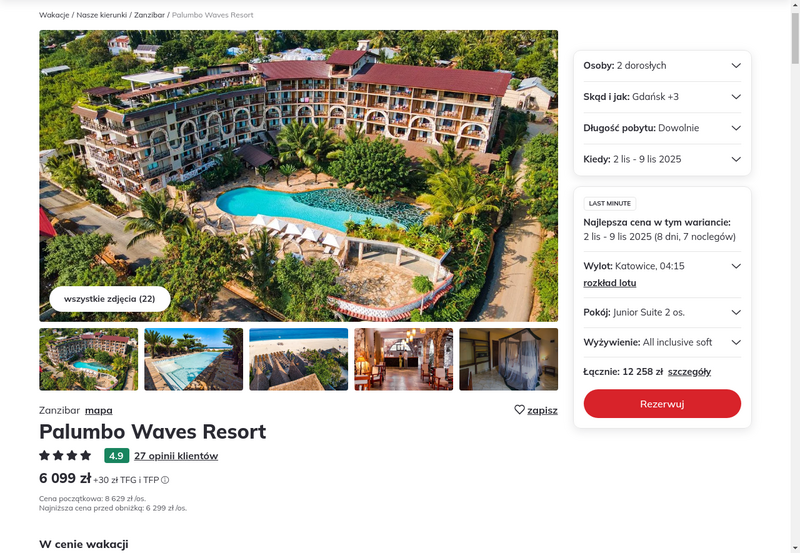Select the canopy bed room thumbnail
This screenshot has height=553, width=800.
[508, 359]
